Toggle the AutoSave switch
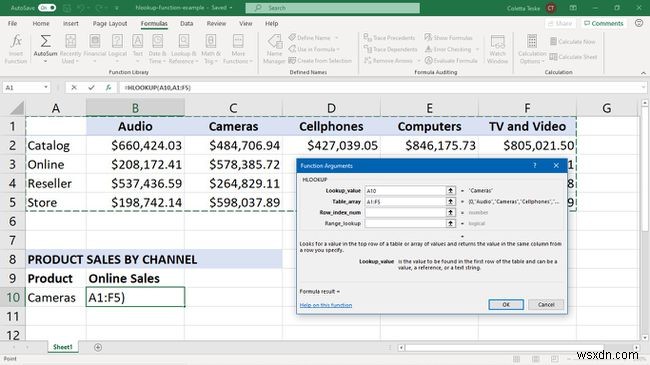 pyautogui.click(x=47, y=7)
